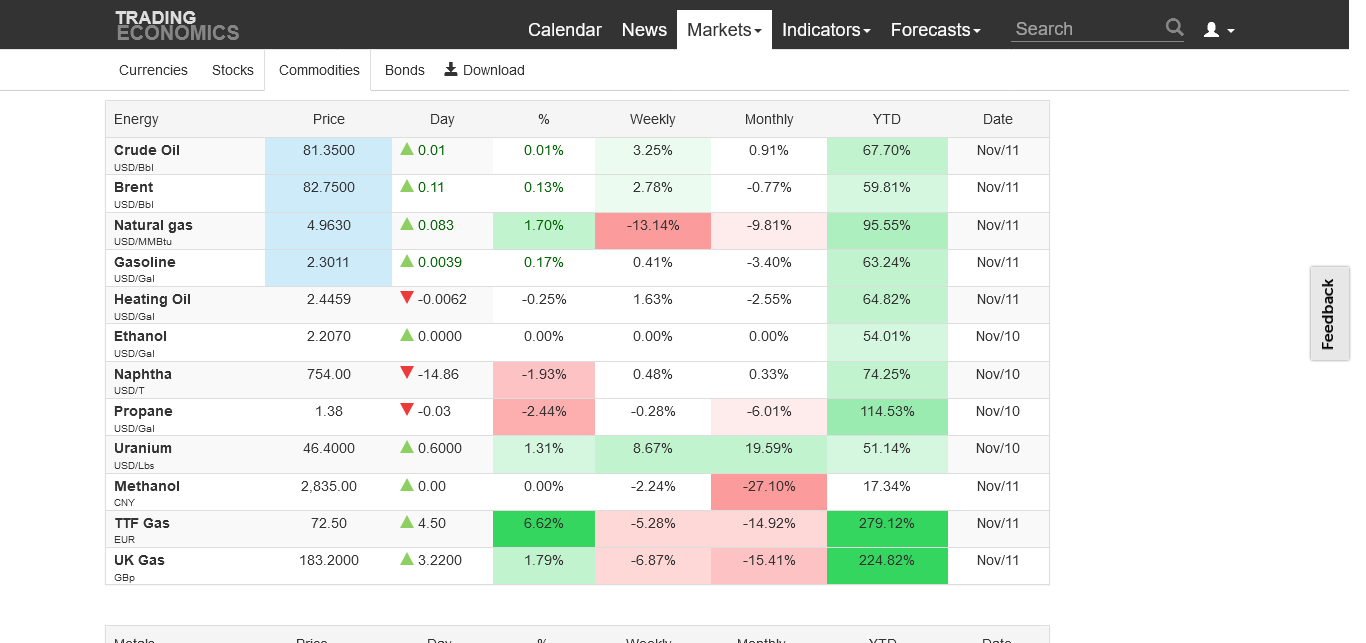Focus the Search input field
1366x643 pixels.
pyautogui.click(x=1087, y=29)
